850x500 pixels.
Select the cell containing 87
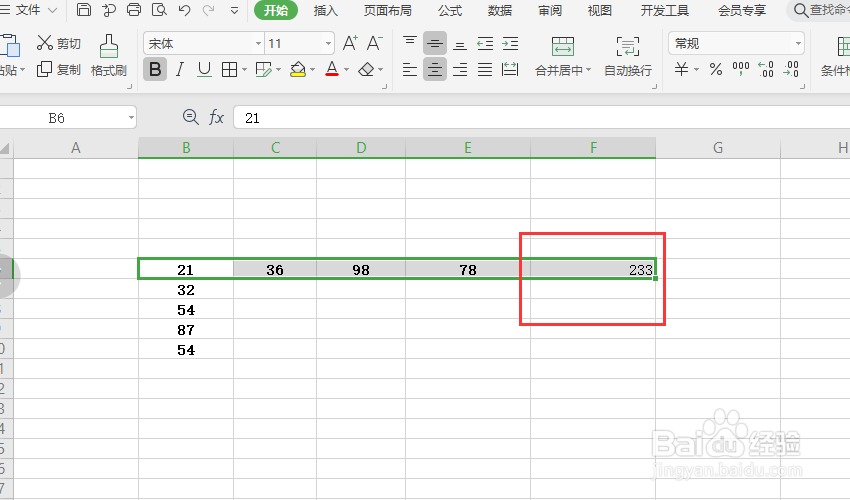point(186,330)
